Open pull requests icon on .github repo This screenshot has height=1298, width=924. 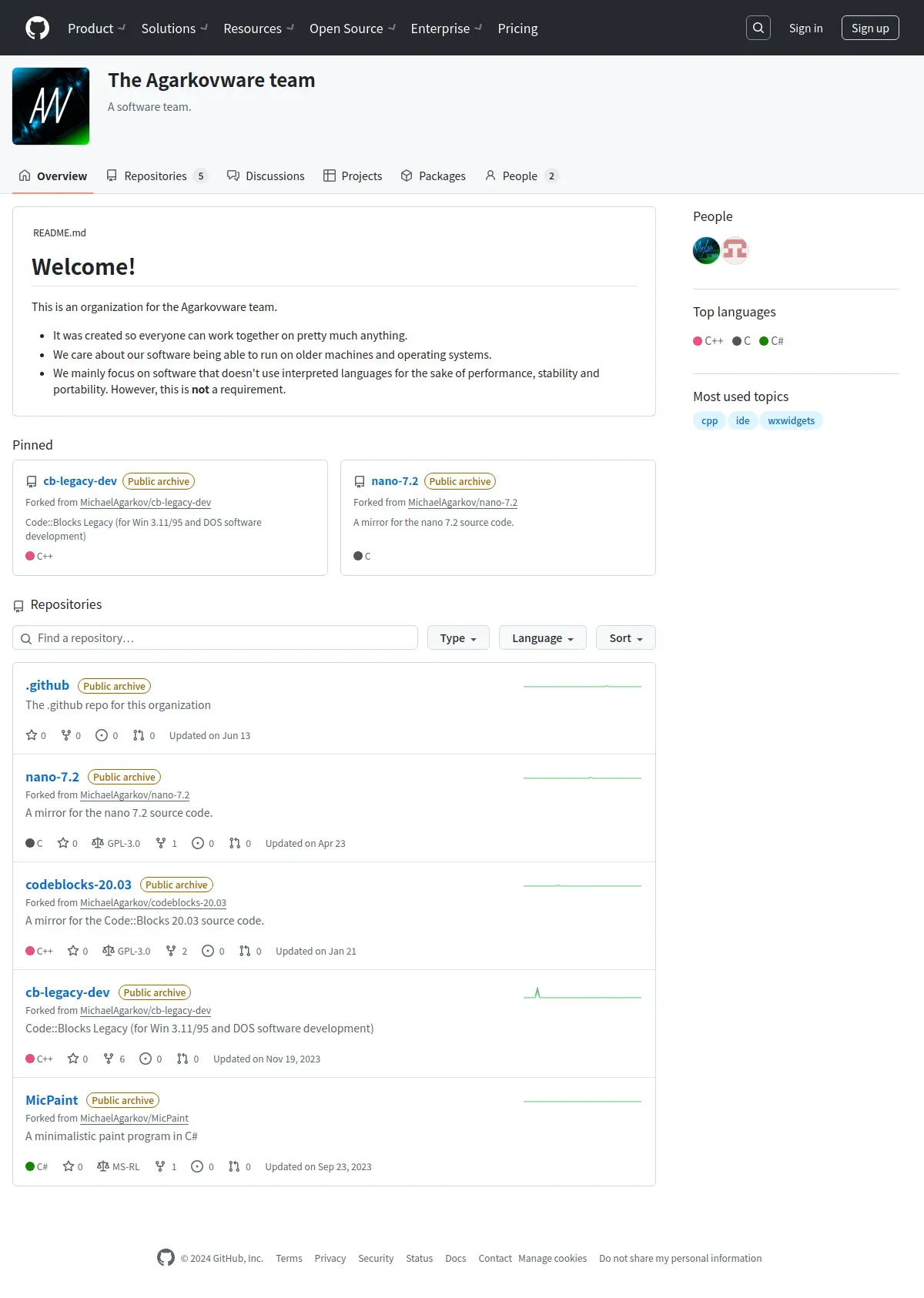point(139,735)
